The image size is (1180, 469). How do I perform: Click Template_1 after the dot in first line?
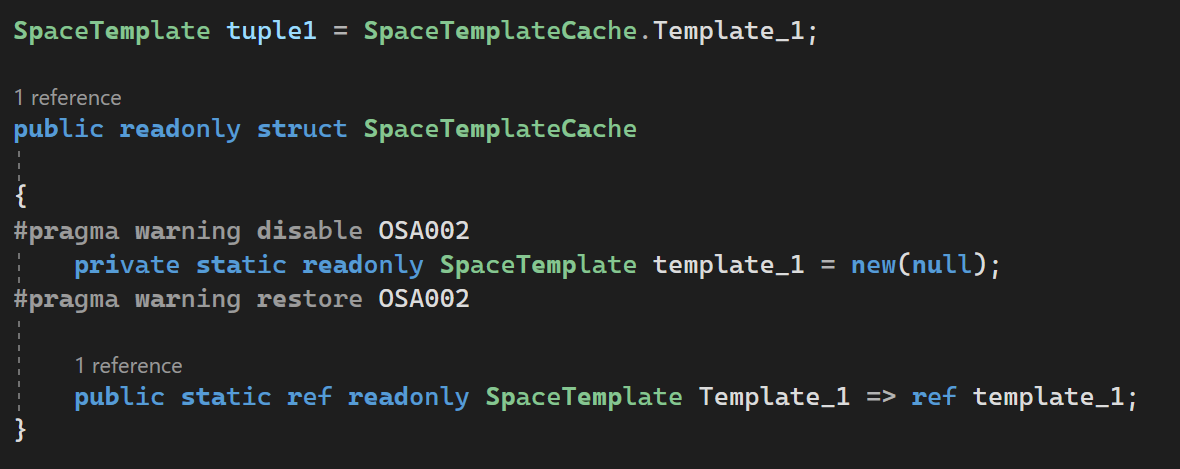click(x=728, y=31)
